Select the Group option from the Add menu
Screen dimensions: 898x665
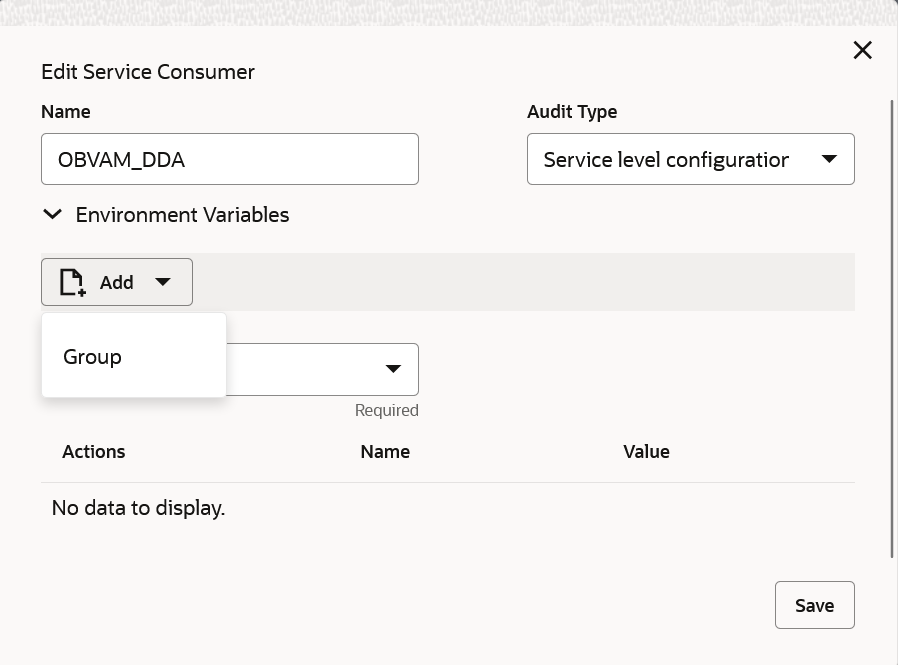point(134,357)
